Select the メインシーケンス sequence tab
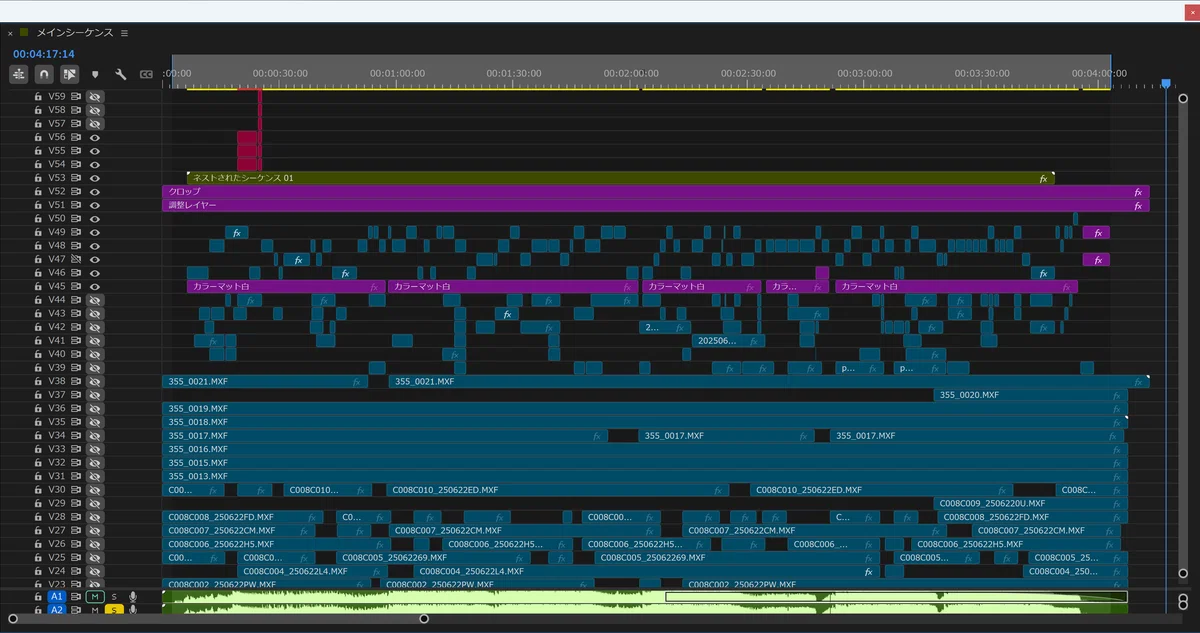Screen dimensions: 1200x633 [x=74, y=33]
